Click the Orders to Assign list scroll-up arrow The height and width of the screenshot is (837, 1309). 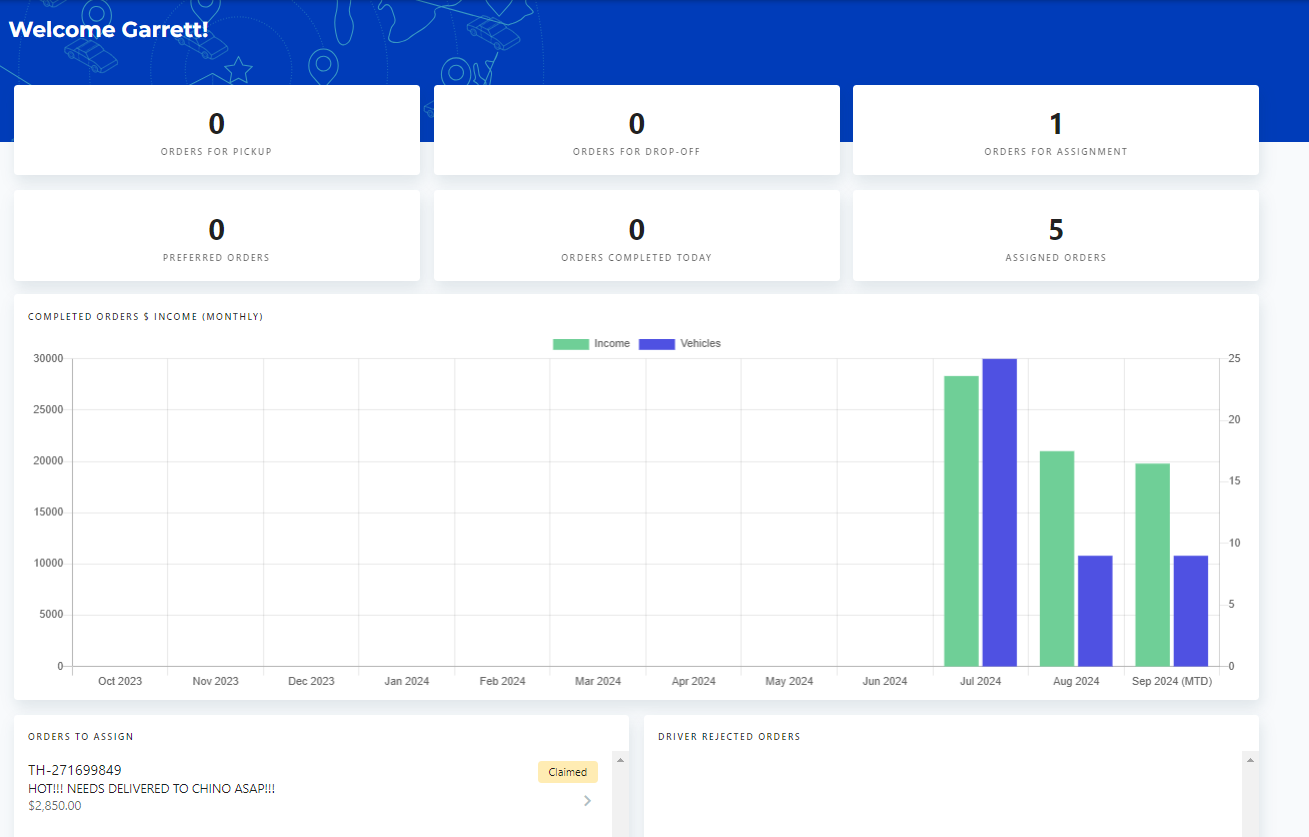620,761
